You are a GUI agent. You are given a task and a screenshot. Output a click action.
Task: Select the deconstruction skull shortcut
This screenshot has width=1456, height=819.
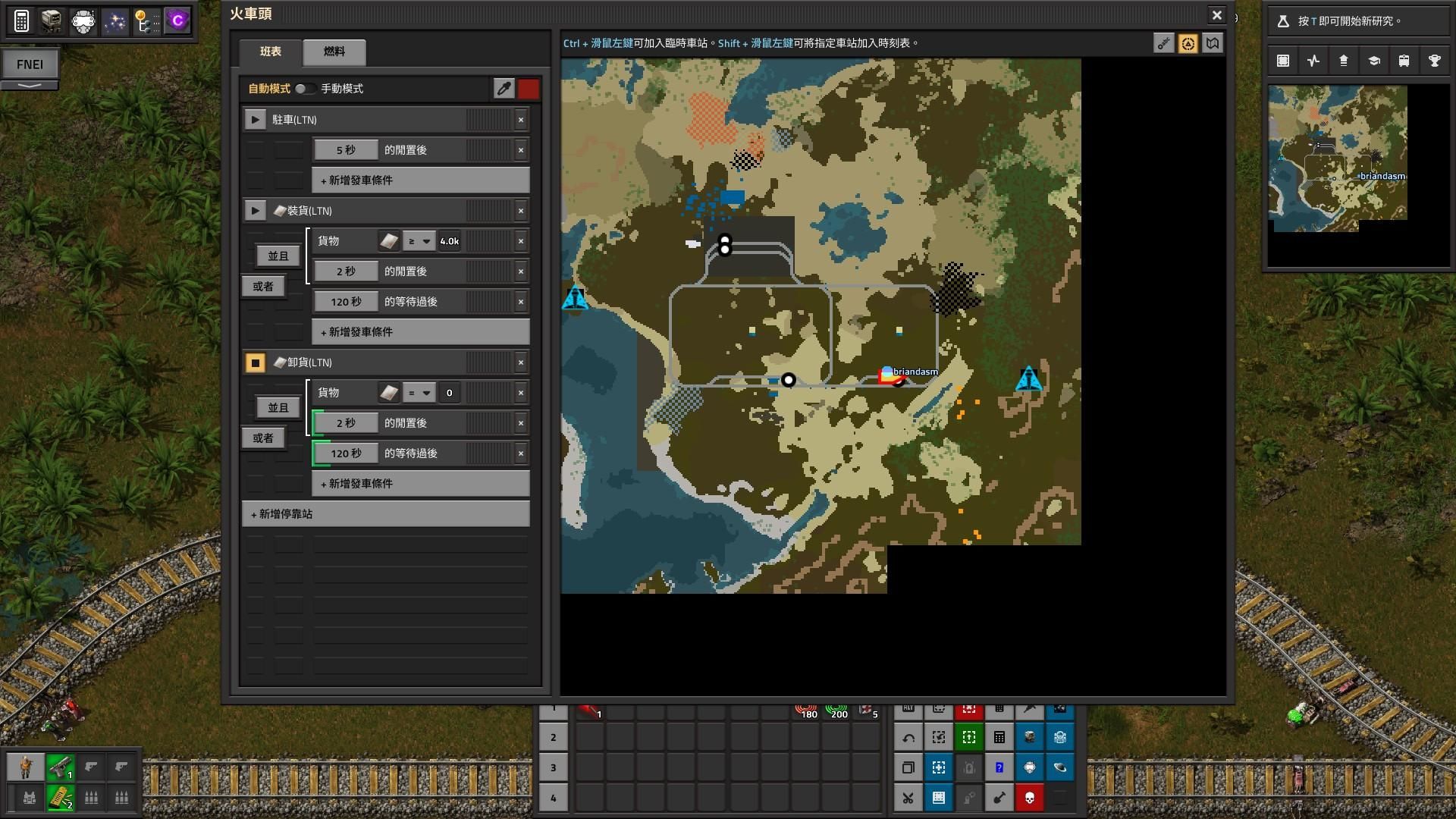1029,798
